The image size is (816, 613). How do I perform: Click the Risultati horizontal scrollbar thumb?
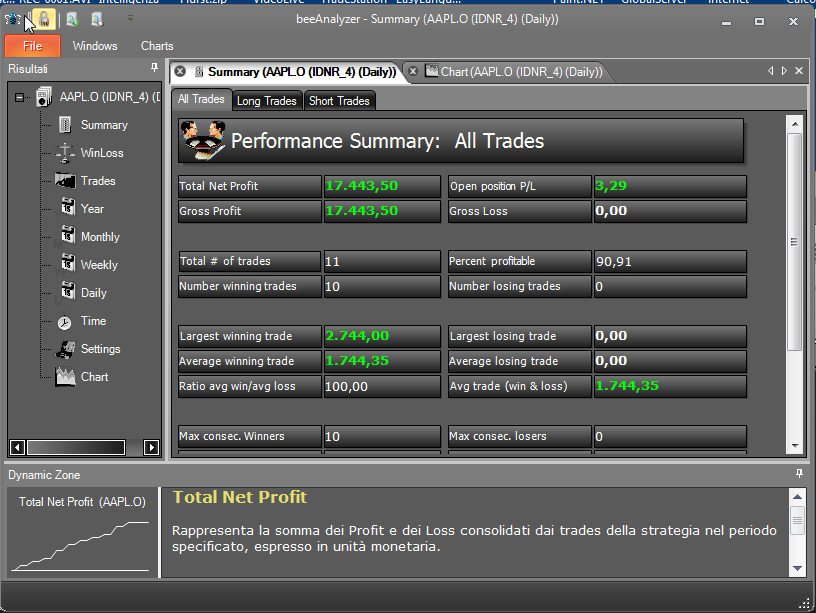pyautogui.click(x=76, y=447)
